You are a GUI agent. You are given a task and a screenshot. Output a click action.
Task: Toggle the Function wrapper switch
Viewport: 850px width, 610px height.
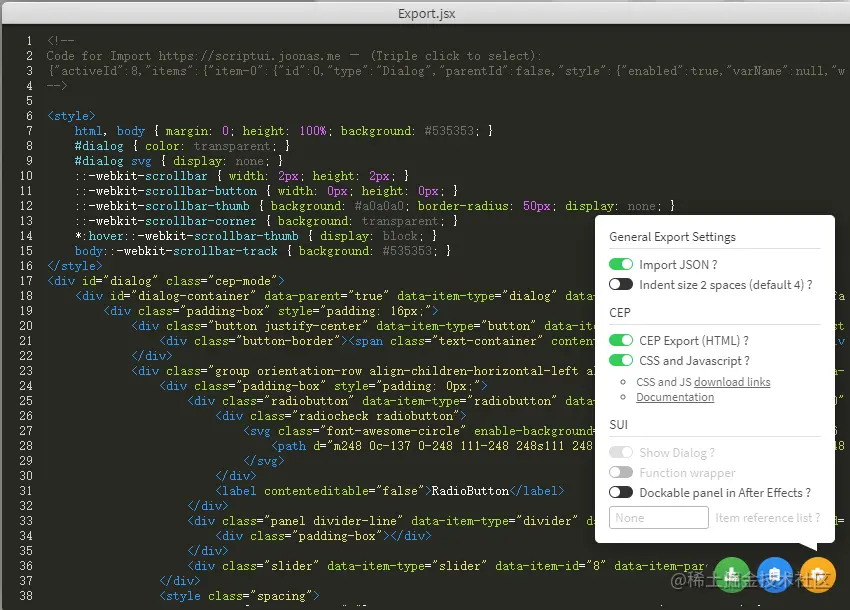621,472
